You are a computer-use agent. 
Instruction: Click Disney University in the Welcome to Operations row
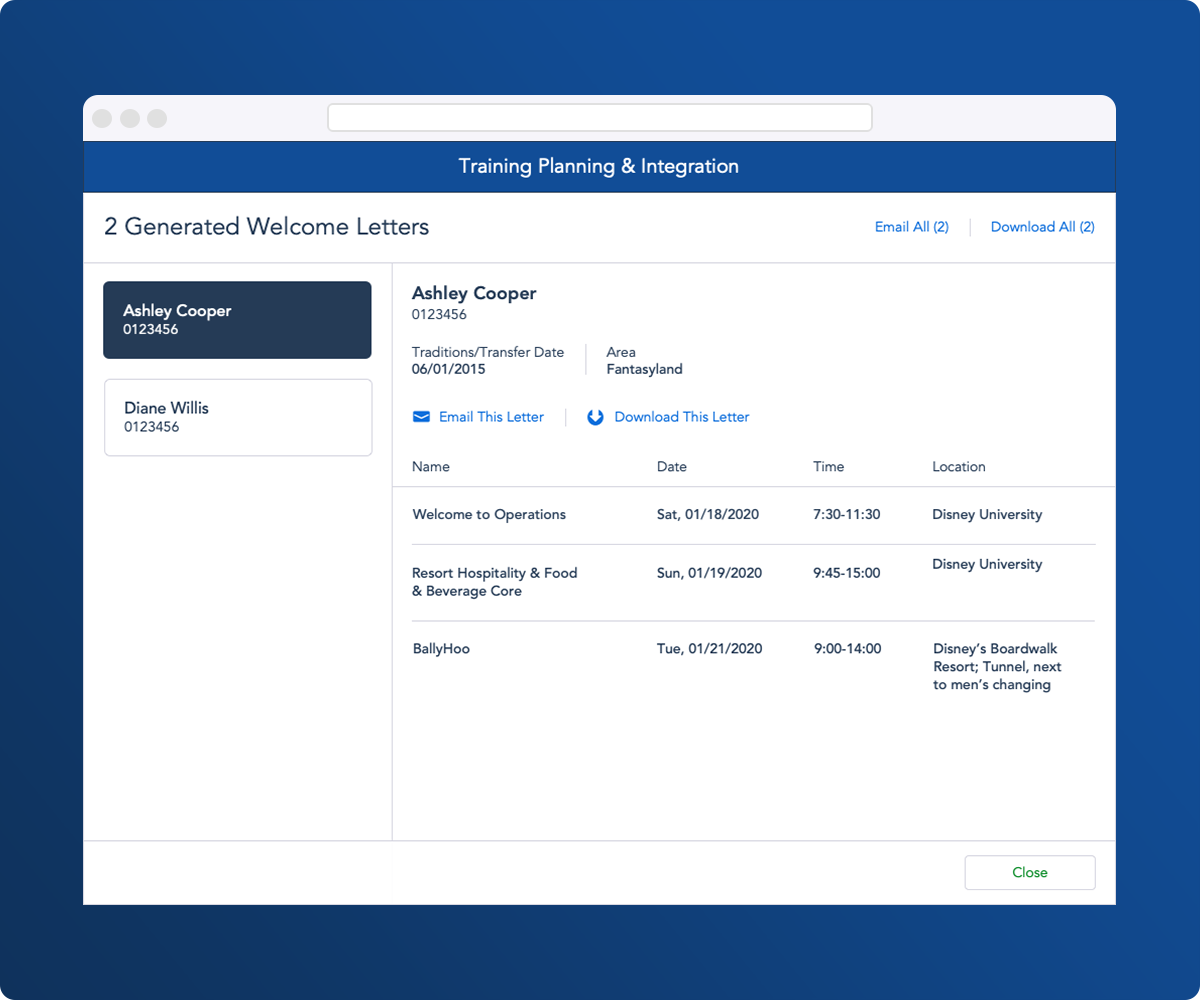(x=987, y=515)
